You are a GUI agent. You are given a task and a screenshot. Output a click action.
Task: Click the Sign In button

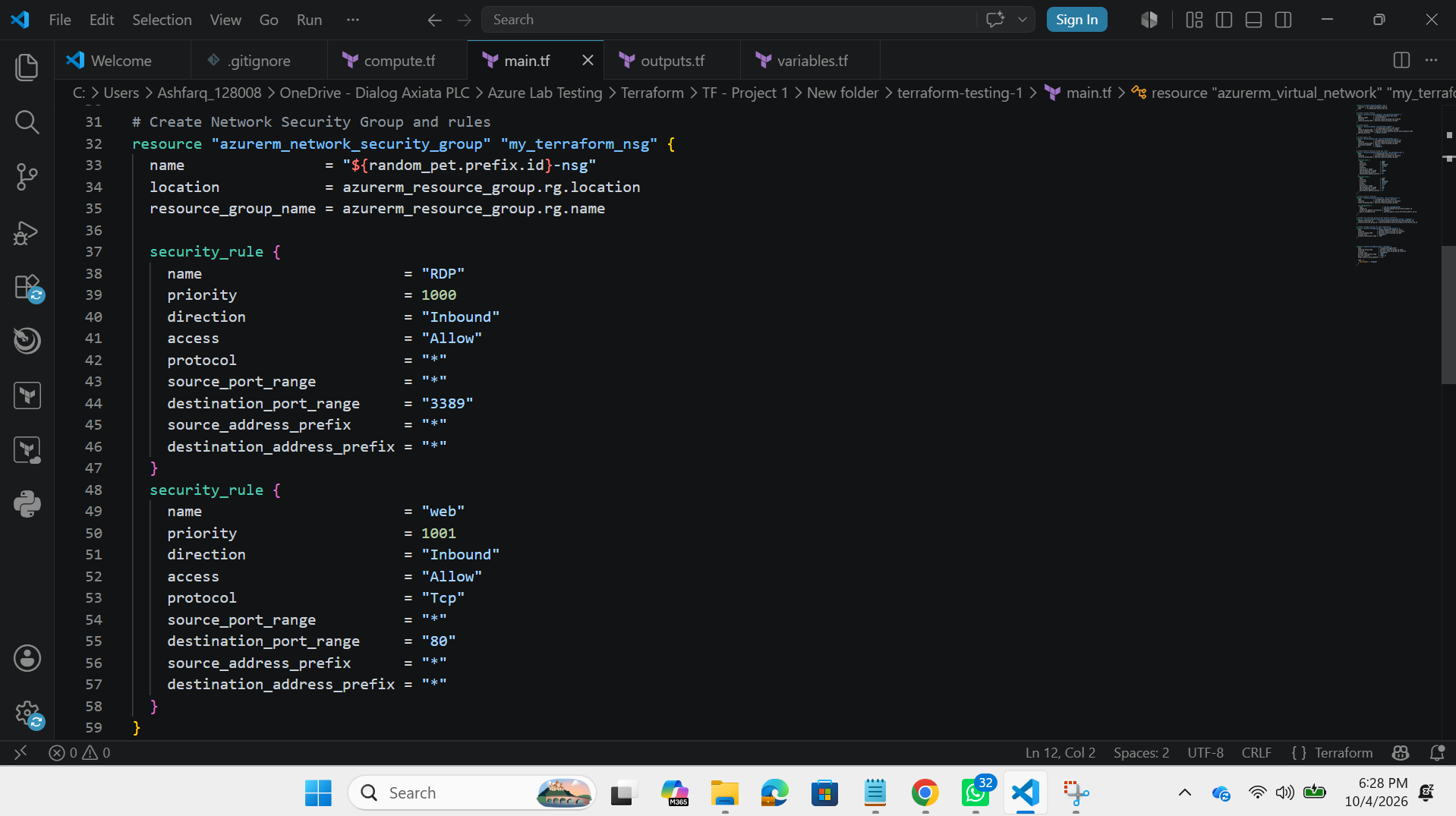tap(1076, 20)
